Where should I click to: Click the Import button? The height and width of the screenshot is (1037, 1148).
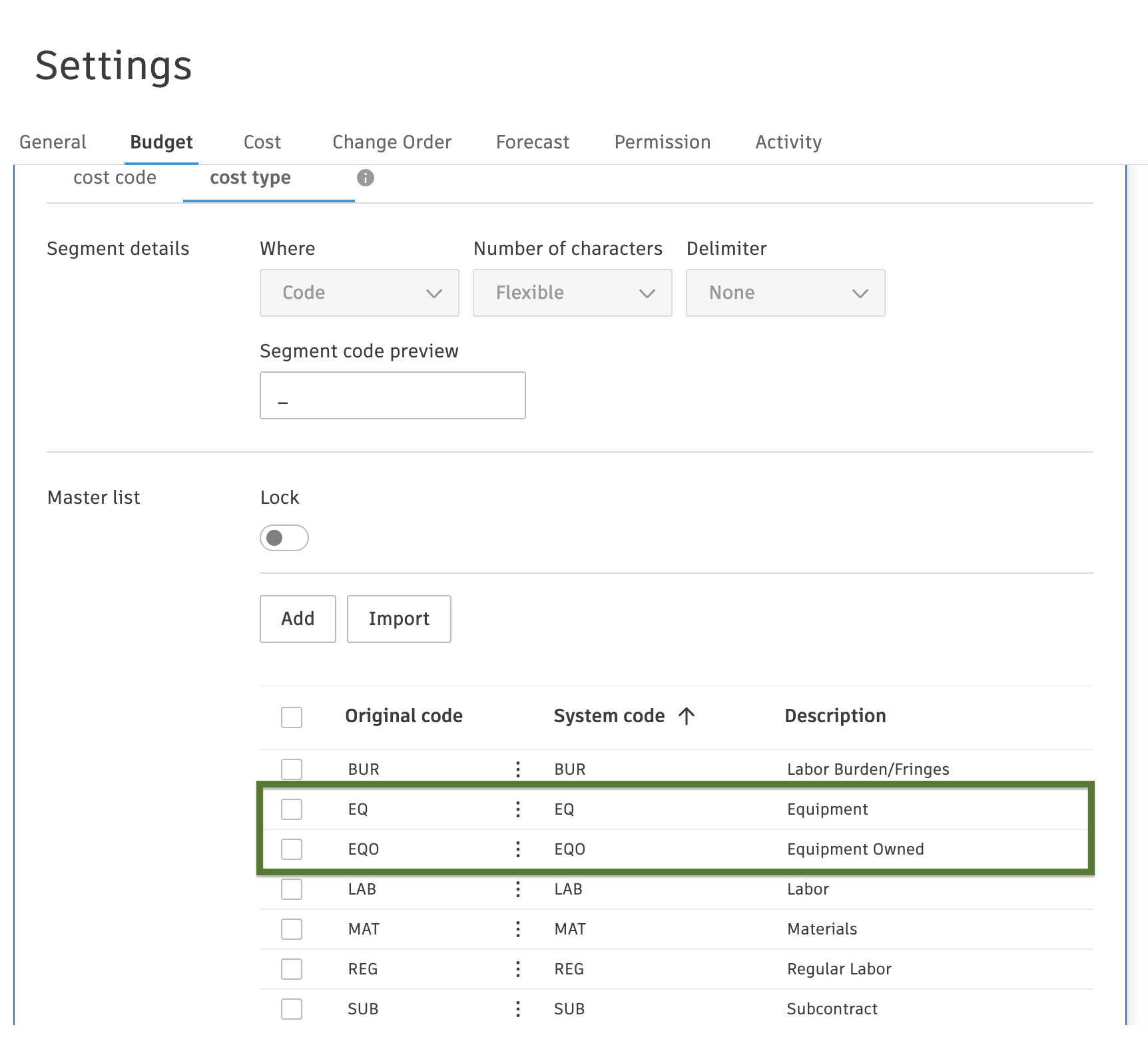coord(399,619)
